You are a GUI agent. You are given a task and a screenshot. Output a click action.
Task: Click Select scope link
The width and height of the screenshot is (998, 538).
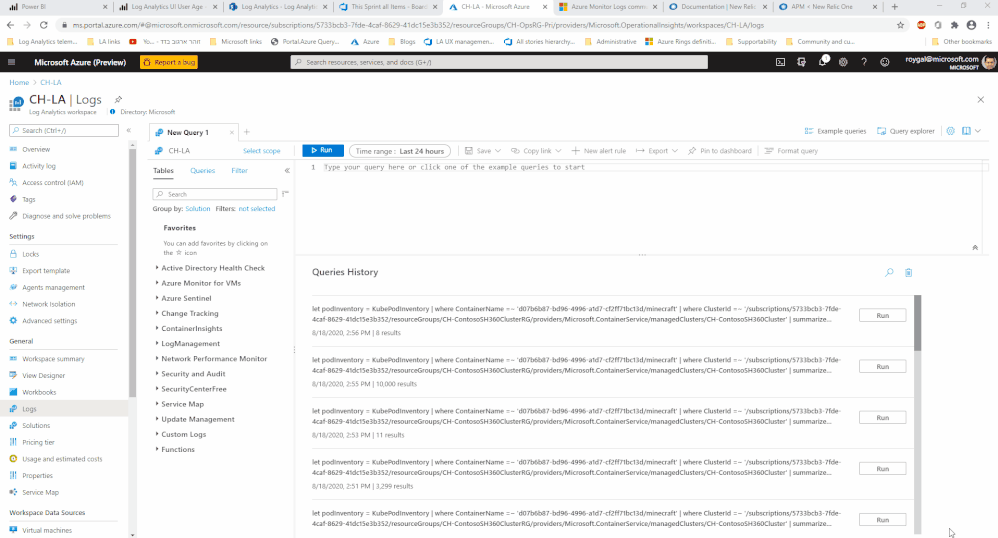pos(262,151)
